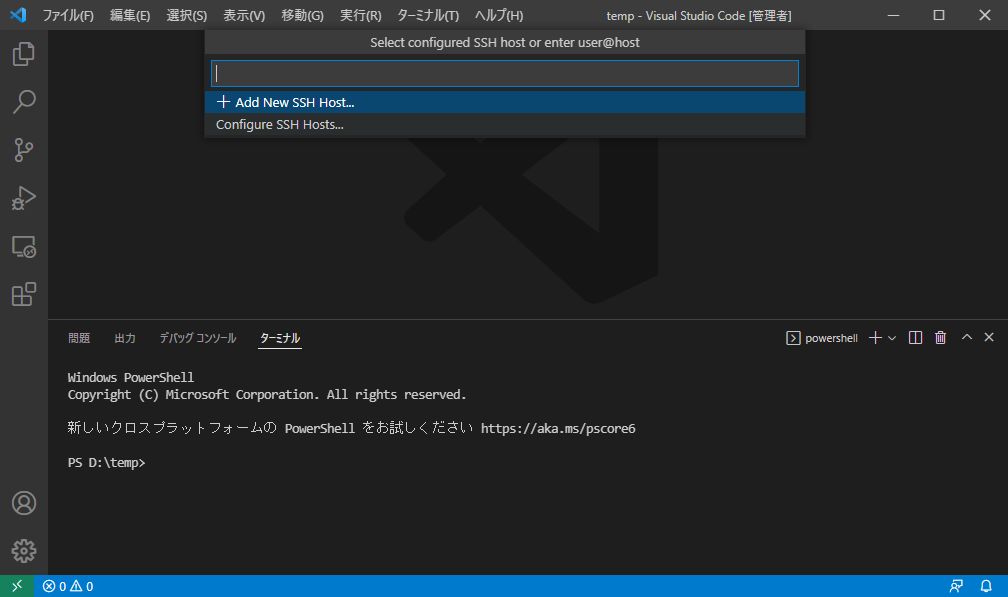
Task: Focus the SSH host input box
Action: (505, 73)
